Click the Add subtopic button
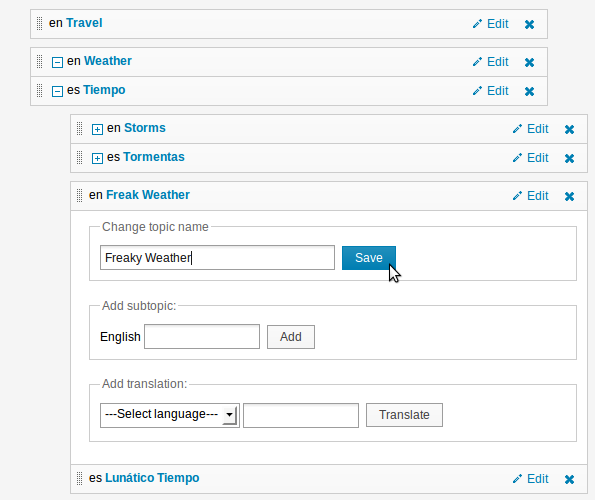This screenshot has height=500, width=595. tap(291, 337)
